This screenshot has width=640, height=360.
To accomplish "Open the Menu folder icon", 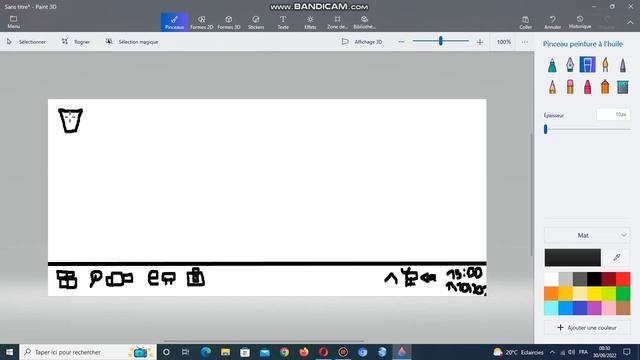I will (13, 22).
